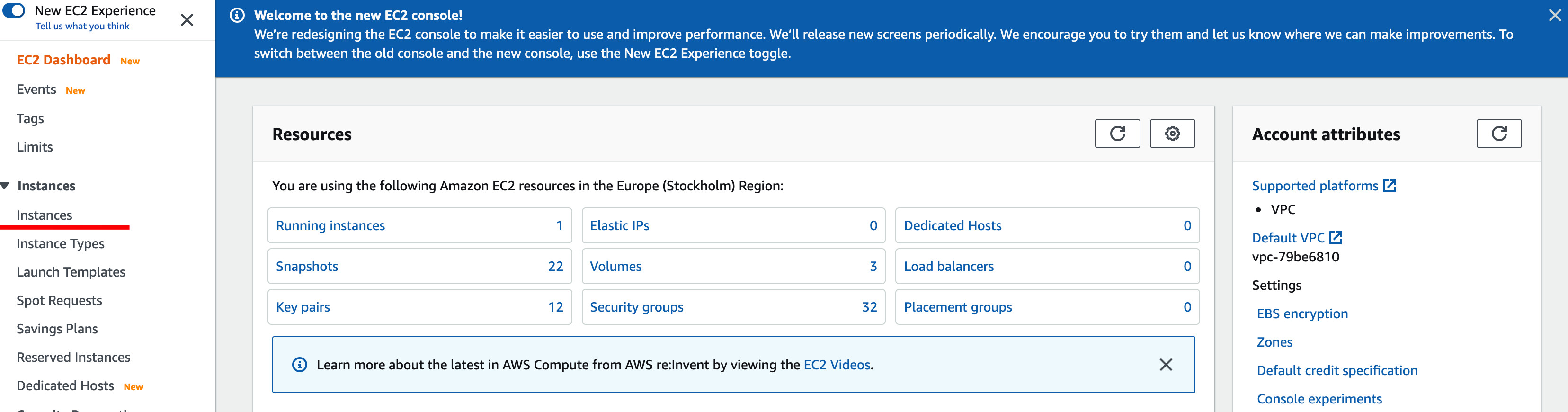Image resolution: width=1568 pixels, height=412 pixels.
Task: Refresh the Resources panel
Action: pyautogui.click(x=1117, y=133)
